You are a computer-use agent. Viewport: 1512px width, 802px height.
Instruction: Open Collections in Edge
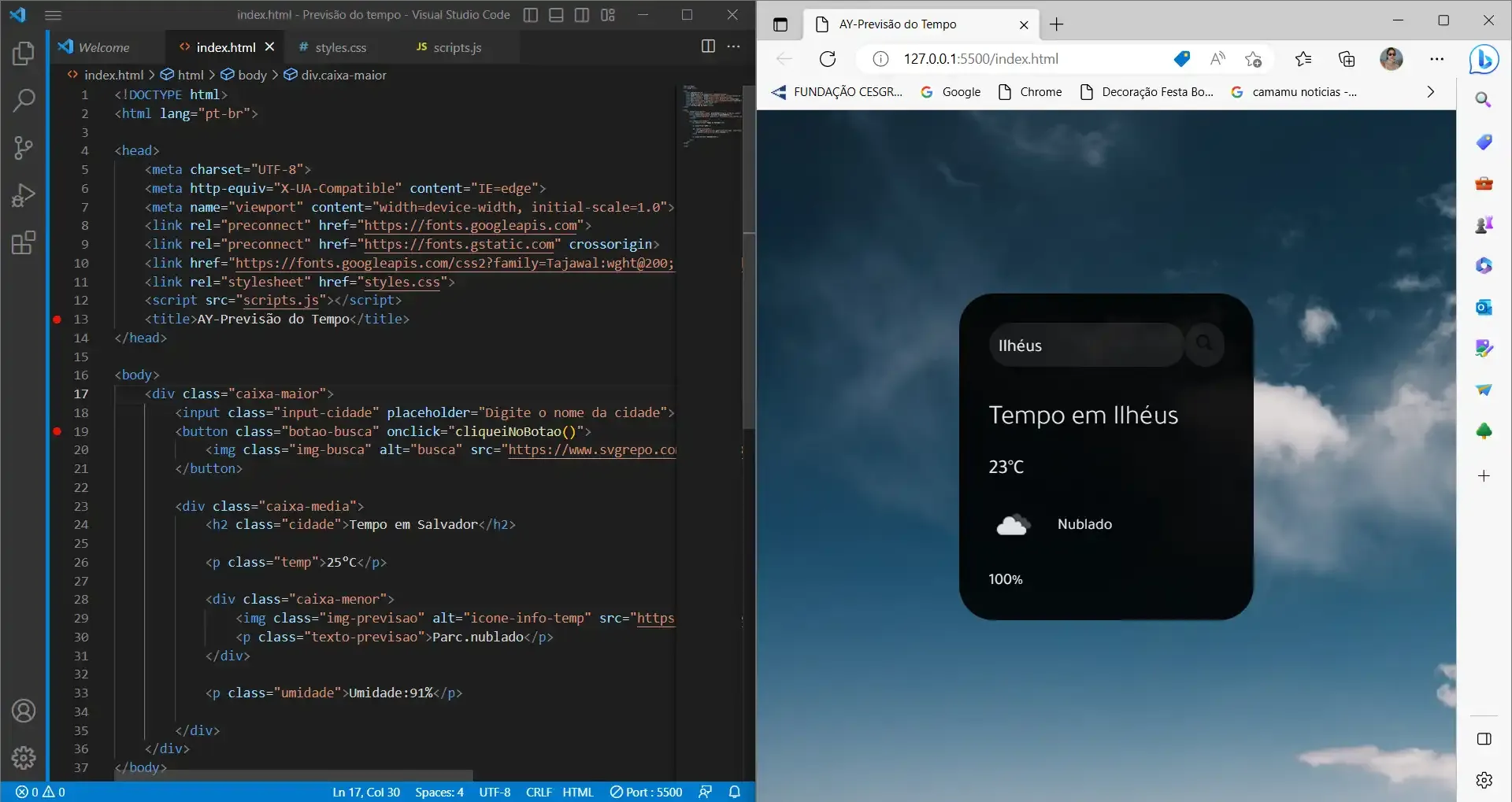point(1347,59)
